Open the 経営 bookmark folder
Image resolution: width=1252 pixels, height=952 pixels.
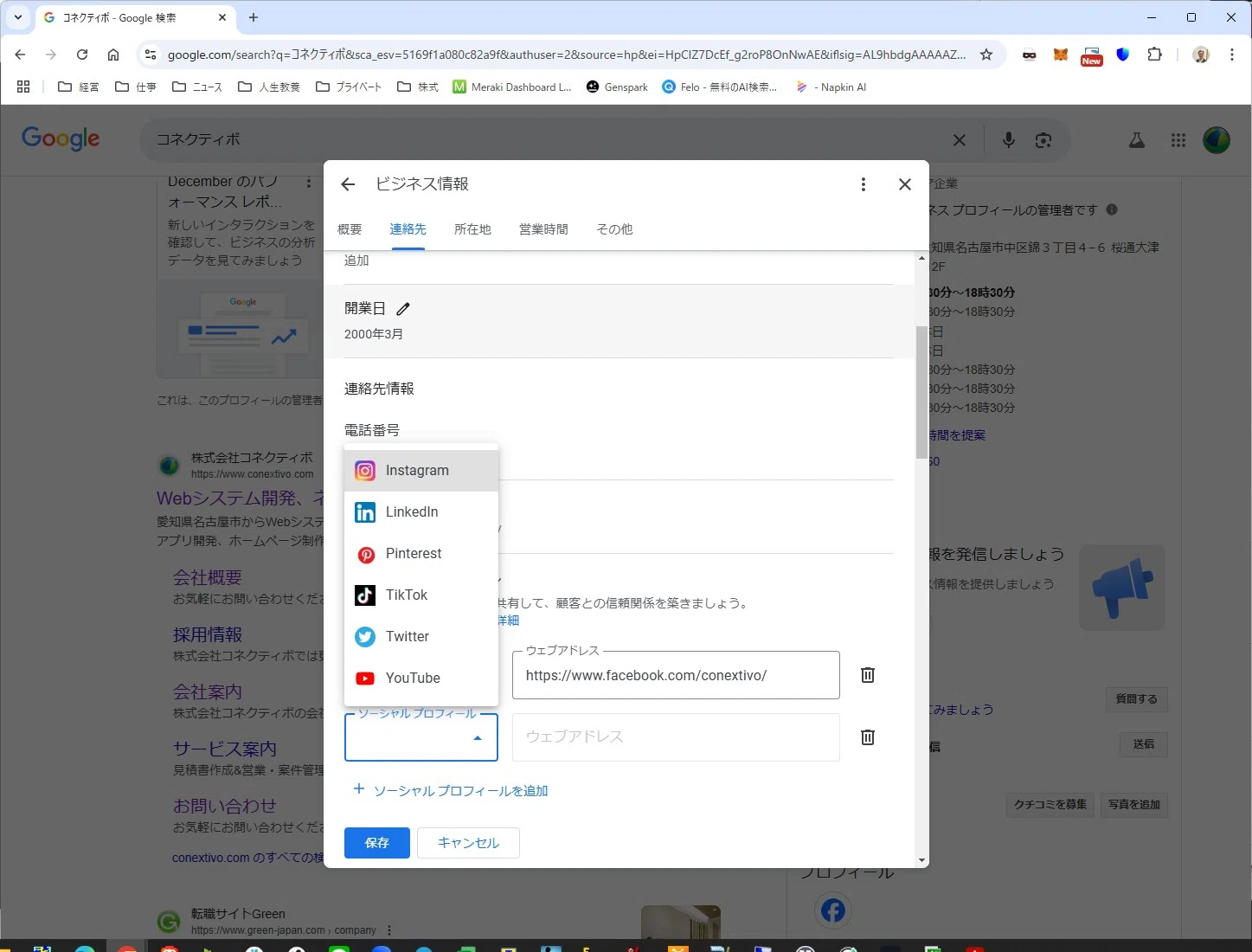[x=78, y=87]
